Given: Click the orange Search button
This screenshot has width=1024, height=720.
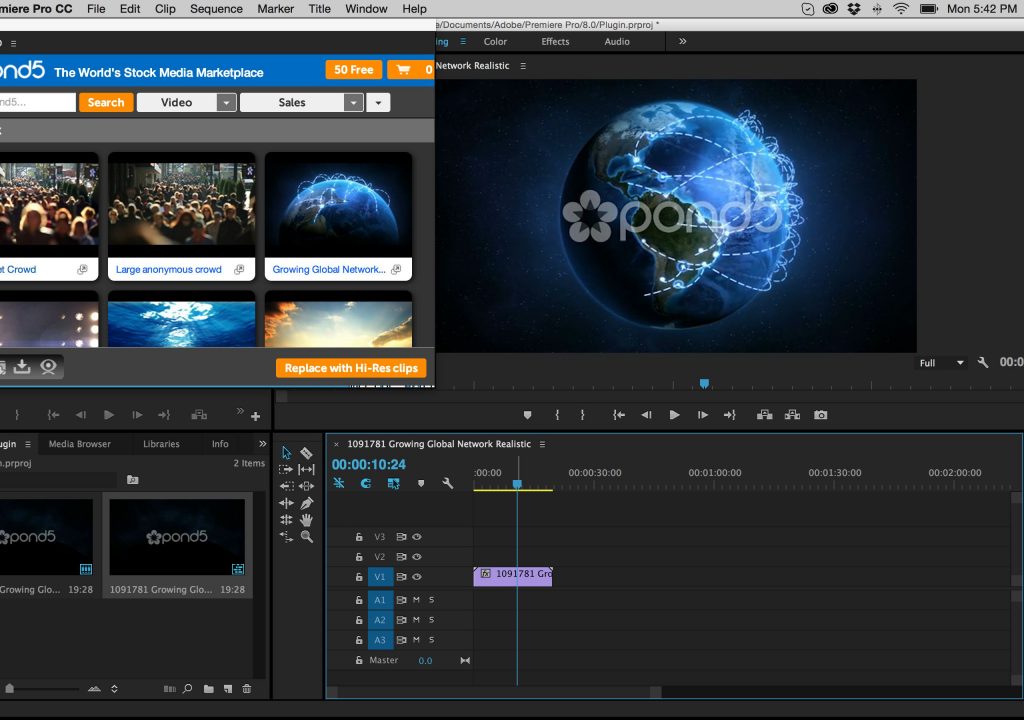Looking at the screenshot, I should pos(106,103).
